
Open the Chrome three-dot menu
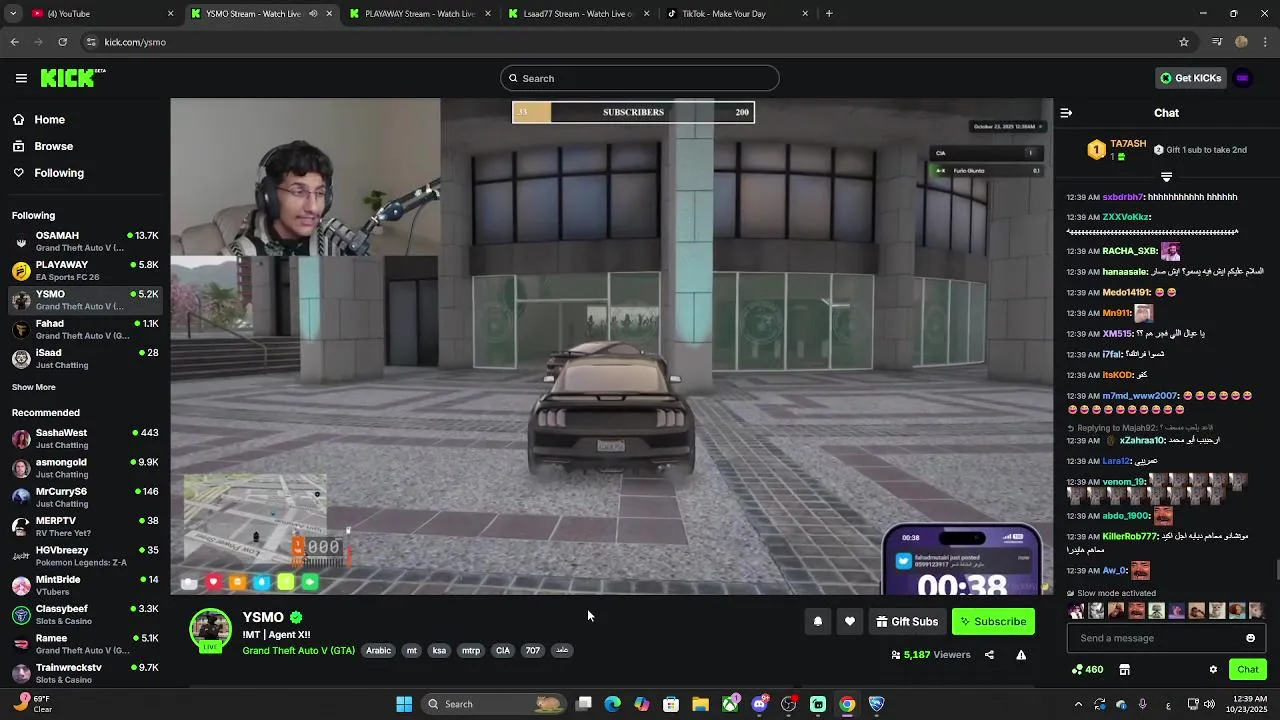click(1265, 42)
